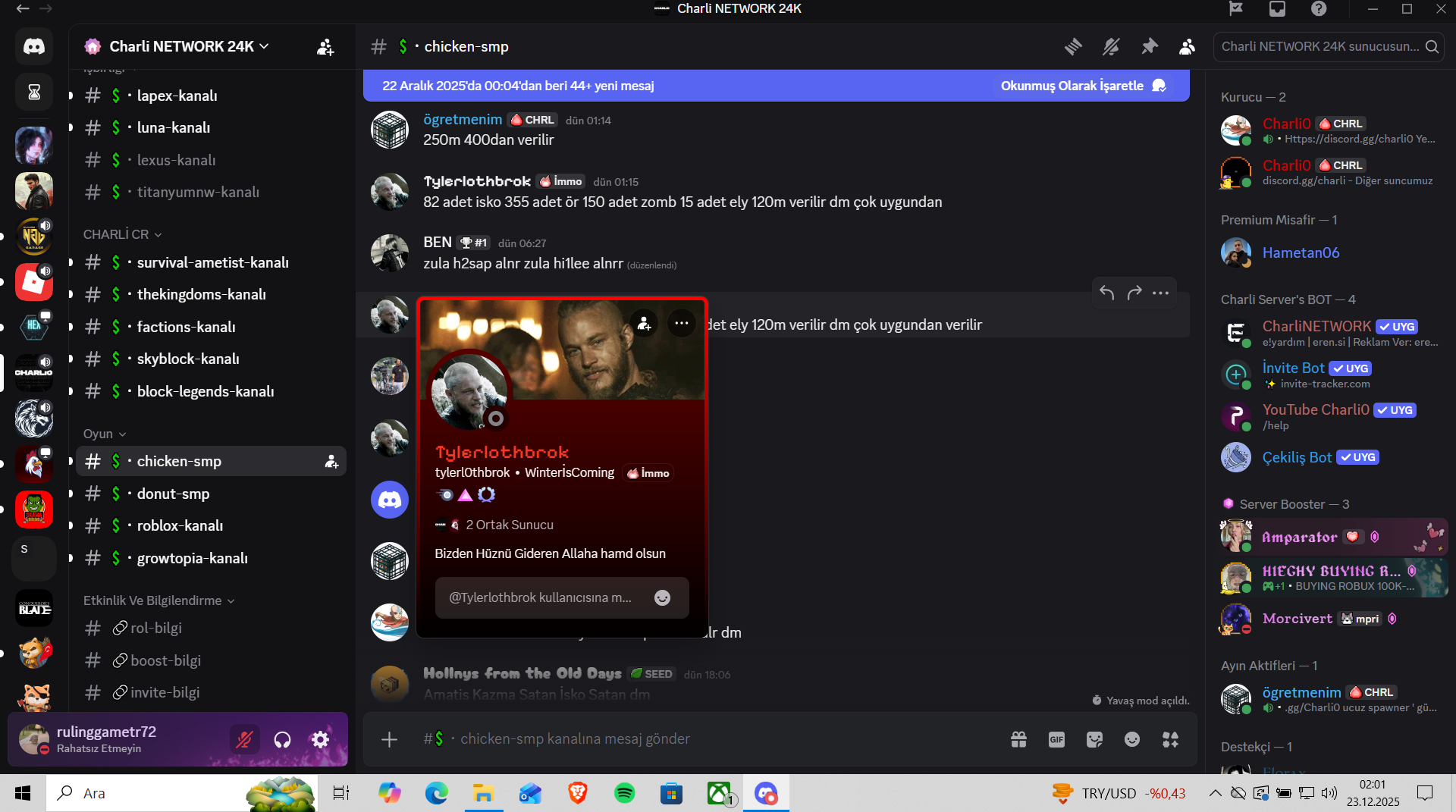Open Brave browser from the taskbar
This screenshot has width=1456, height=812.
(x=577, y=793)
